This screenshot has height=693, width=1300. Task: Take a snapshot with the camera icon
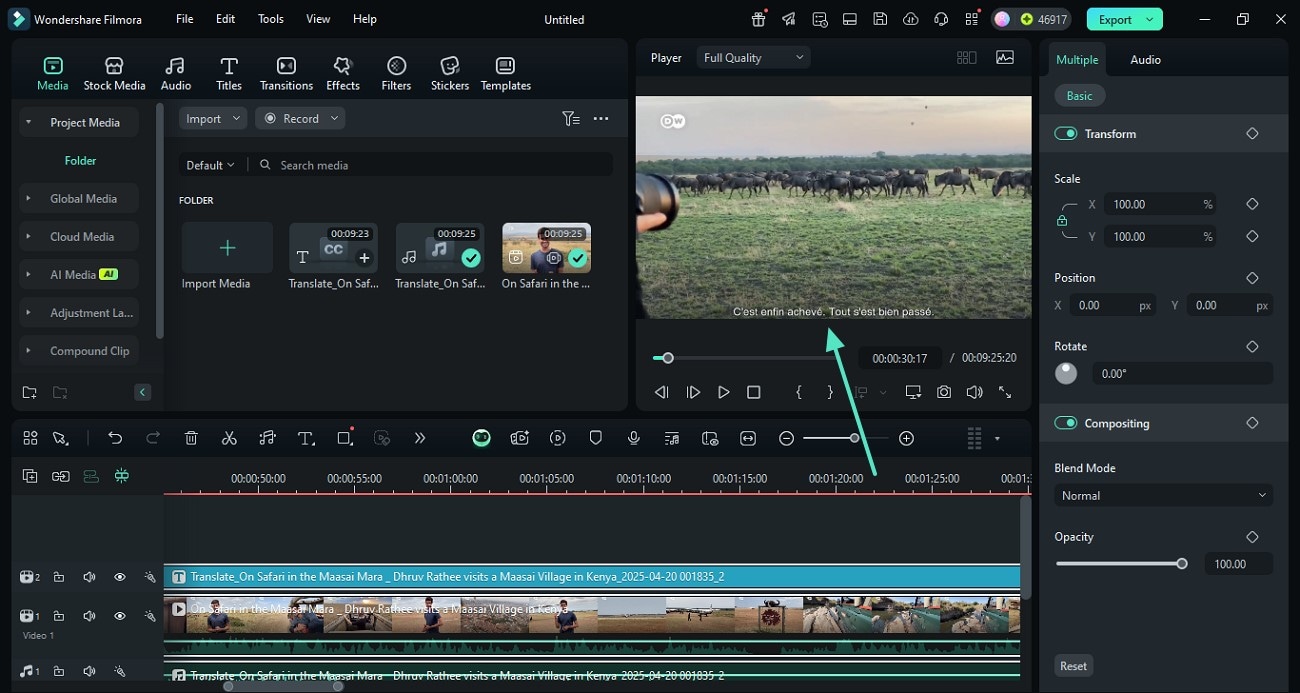click(944, 392)
